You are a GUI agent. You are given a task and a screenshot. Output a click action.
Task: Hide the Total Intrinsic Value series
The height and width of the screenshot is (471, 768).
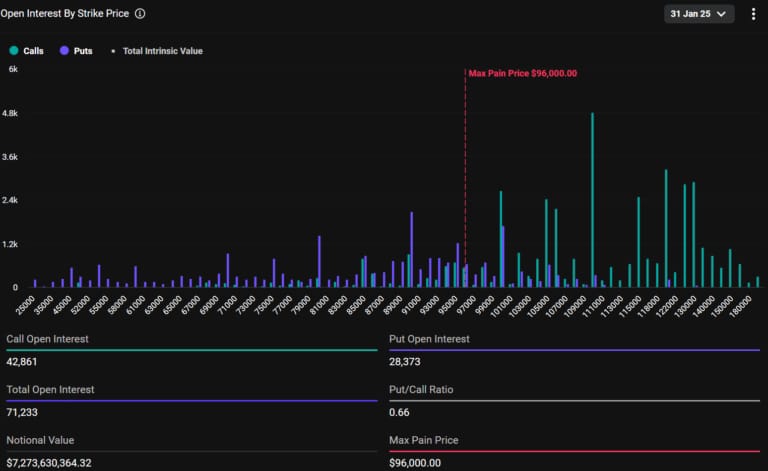click(x=162, y=50)
